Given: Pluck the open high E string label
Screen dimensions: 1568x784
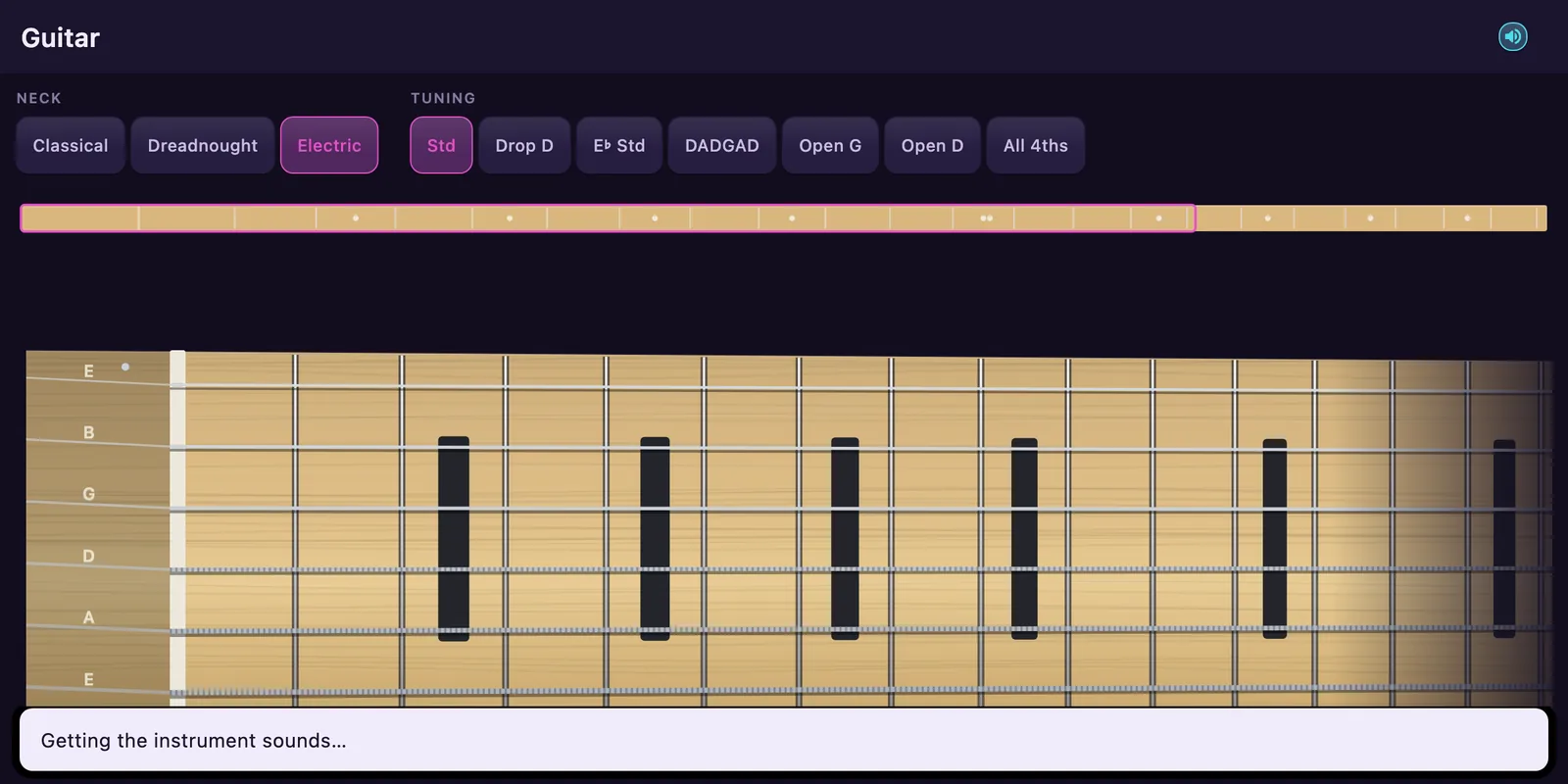Looking at the screenshot, I should (89, 371).
